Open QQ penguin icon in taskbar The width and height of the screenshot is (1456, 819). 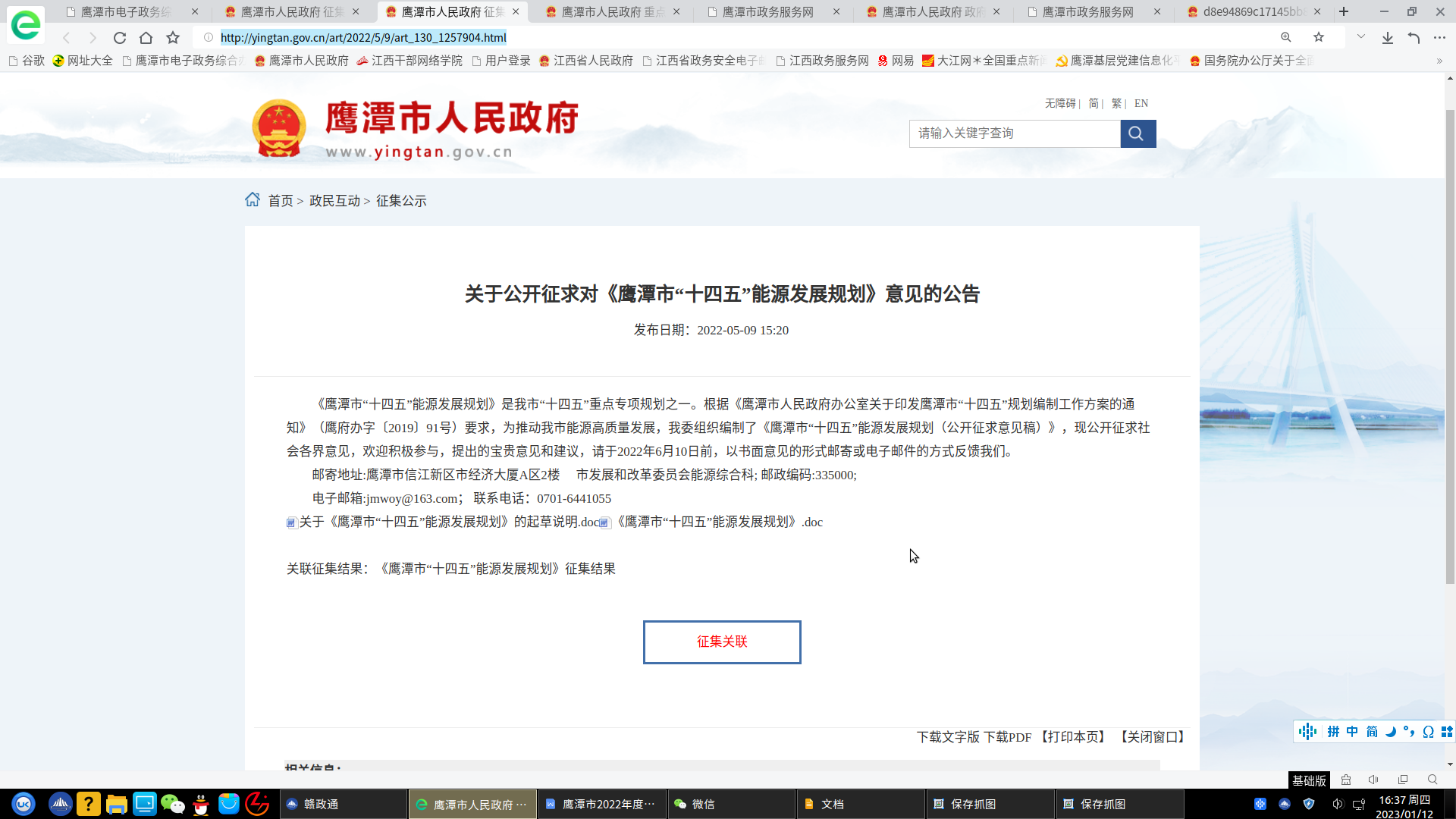(201, 804)
